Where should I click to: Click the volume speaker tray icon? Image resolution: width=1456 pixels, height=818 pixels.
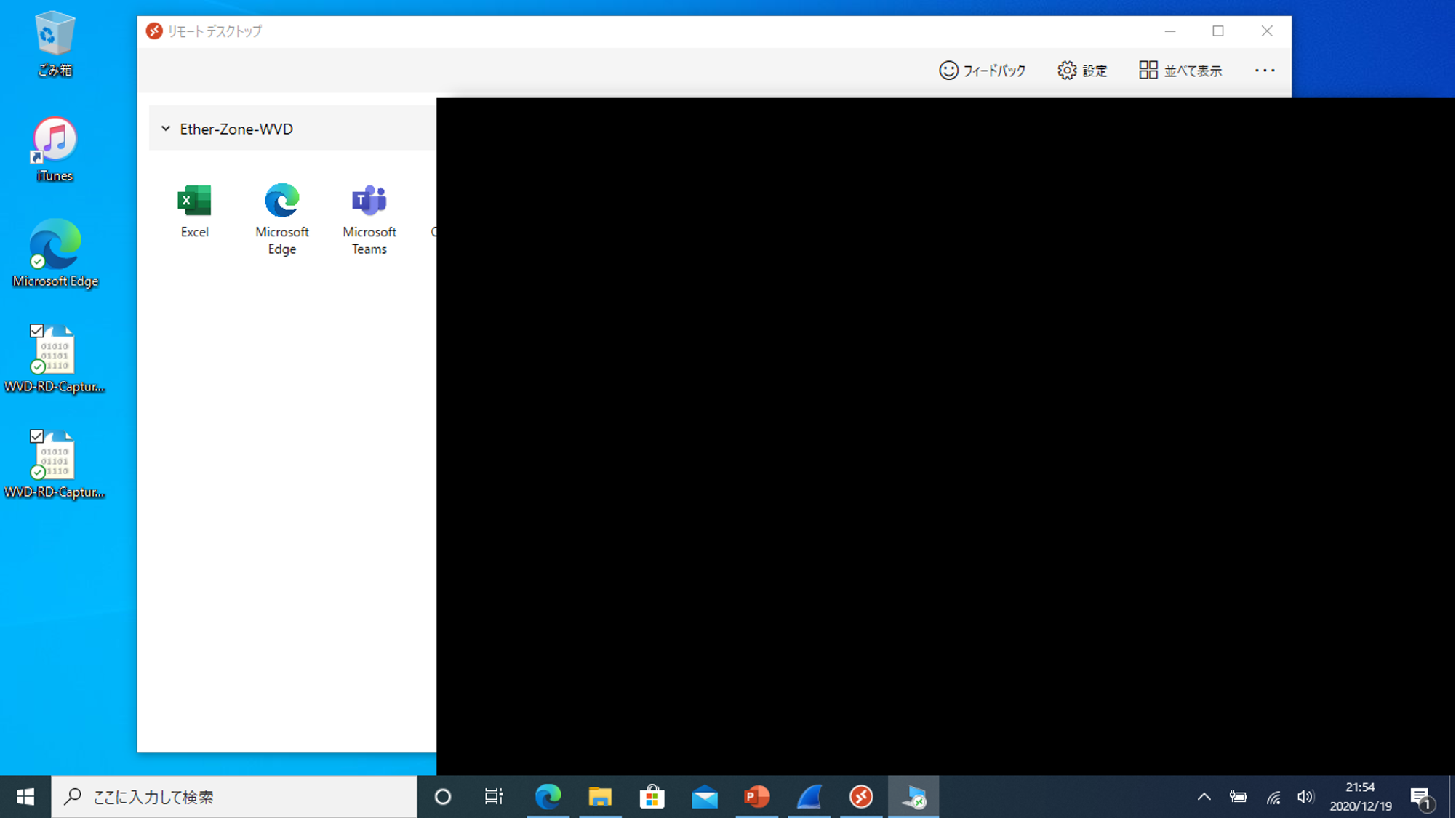1305,797
